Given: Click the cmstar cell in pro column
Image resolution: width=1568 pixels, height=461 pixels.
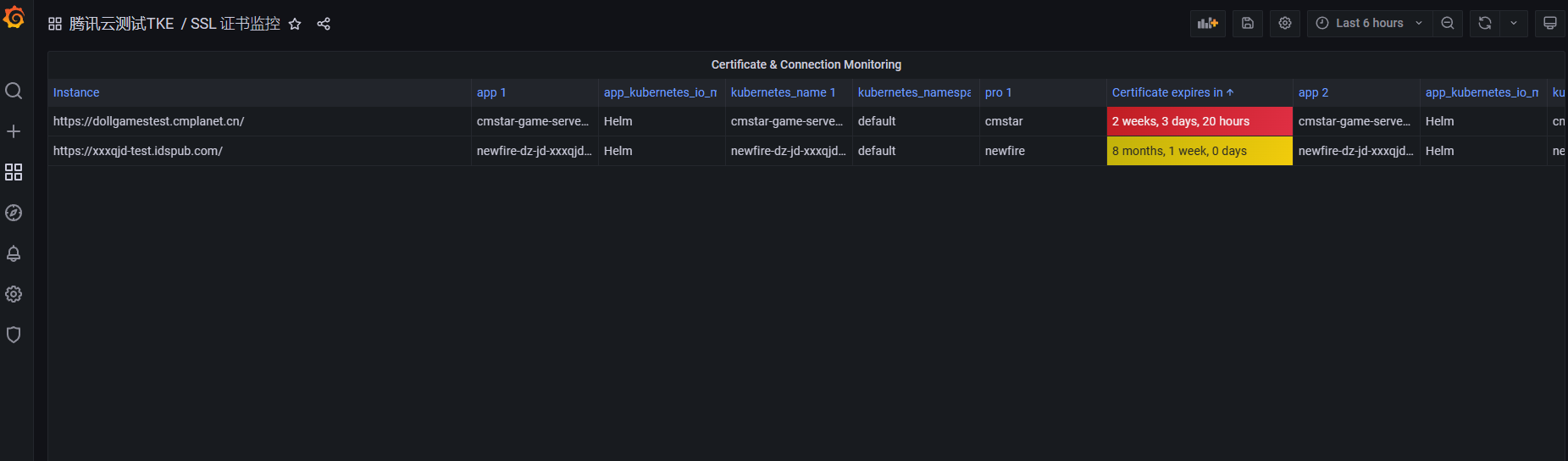Looking at the screenshot, I should [x=1043, y=121].
